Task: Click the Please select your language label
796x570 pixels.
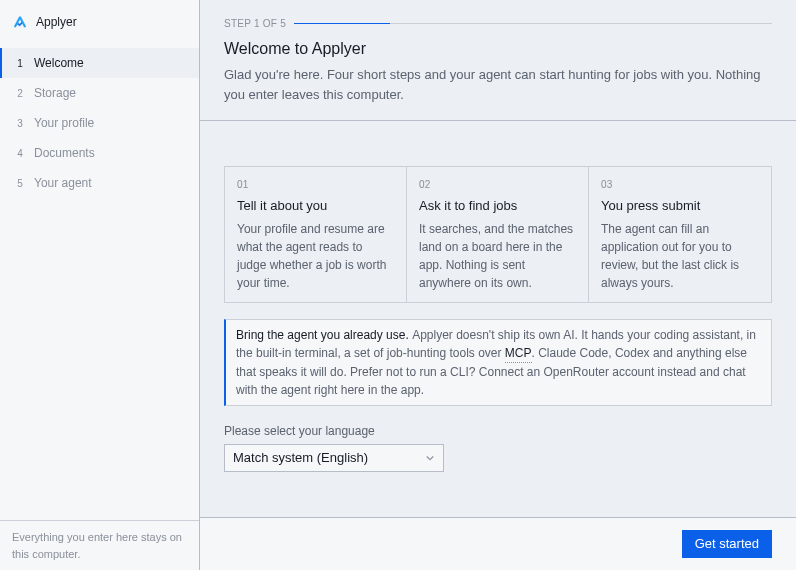Action: (x=299, y=431)
